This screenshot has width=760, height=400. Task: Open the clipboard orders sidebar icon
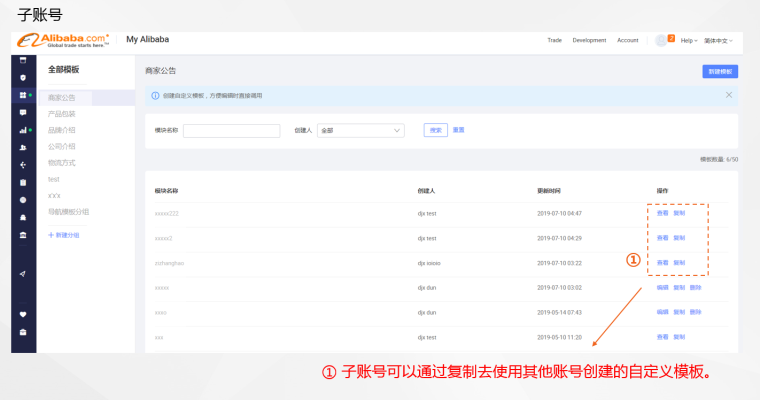click(x=23, y=182)
